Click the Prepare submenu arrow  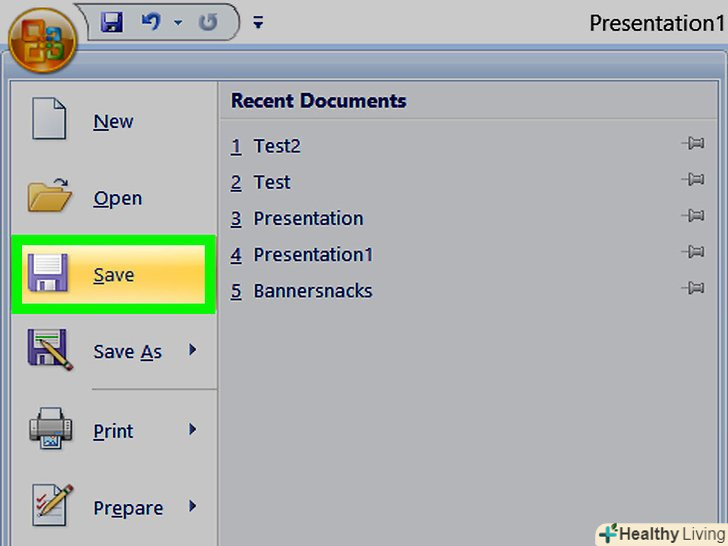tap(192, 506)
